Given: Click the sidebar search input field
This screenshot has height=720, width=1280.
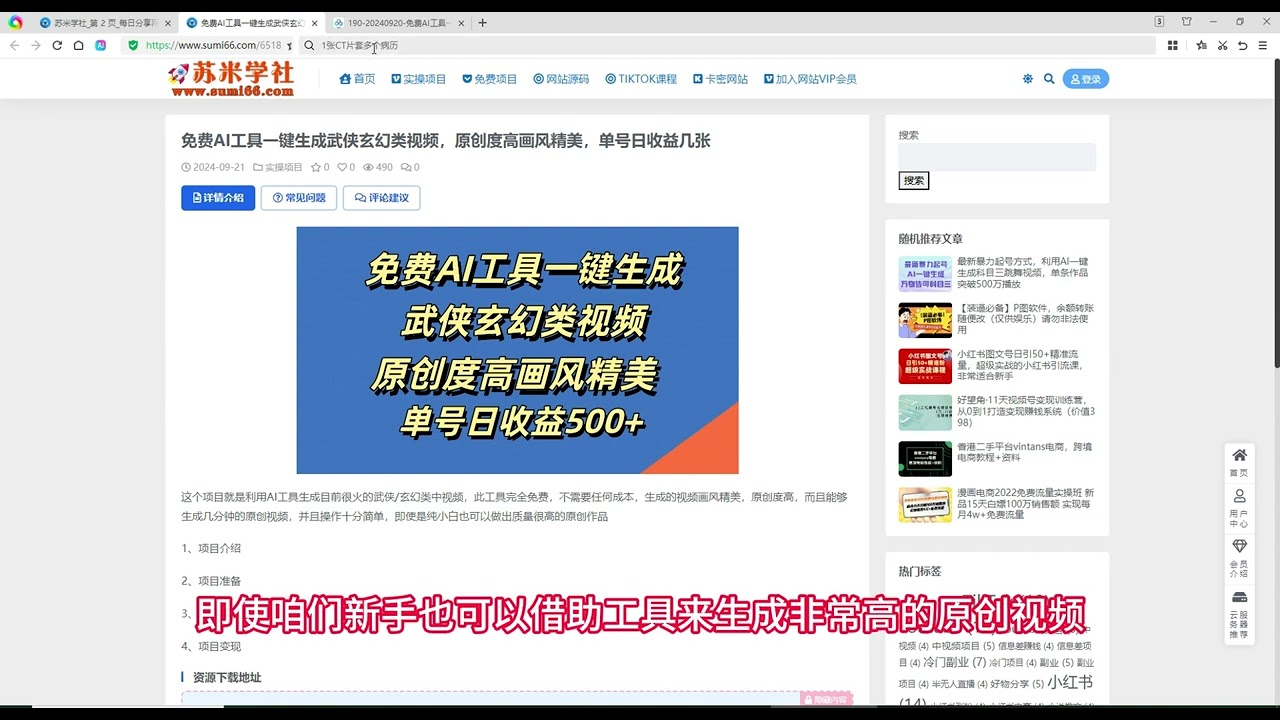Looking at the screenshot, I should [x=997, y=157].
